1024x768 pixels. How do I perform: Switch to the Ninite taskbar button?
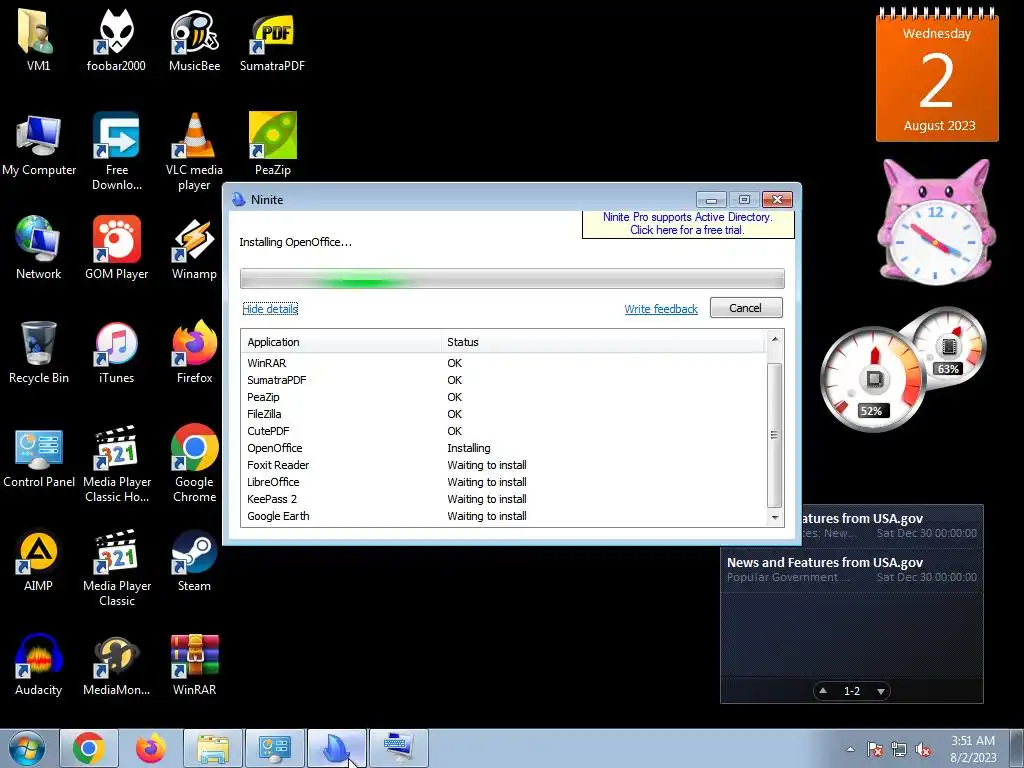[337, 748]
